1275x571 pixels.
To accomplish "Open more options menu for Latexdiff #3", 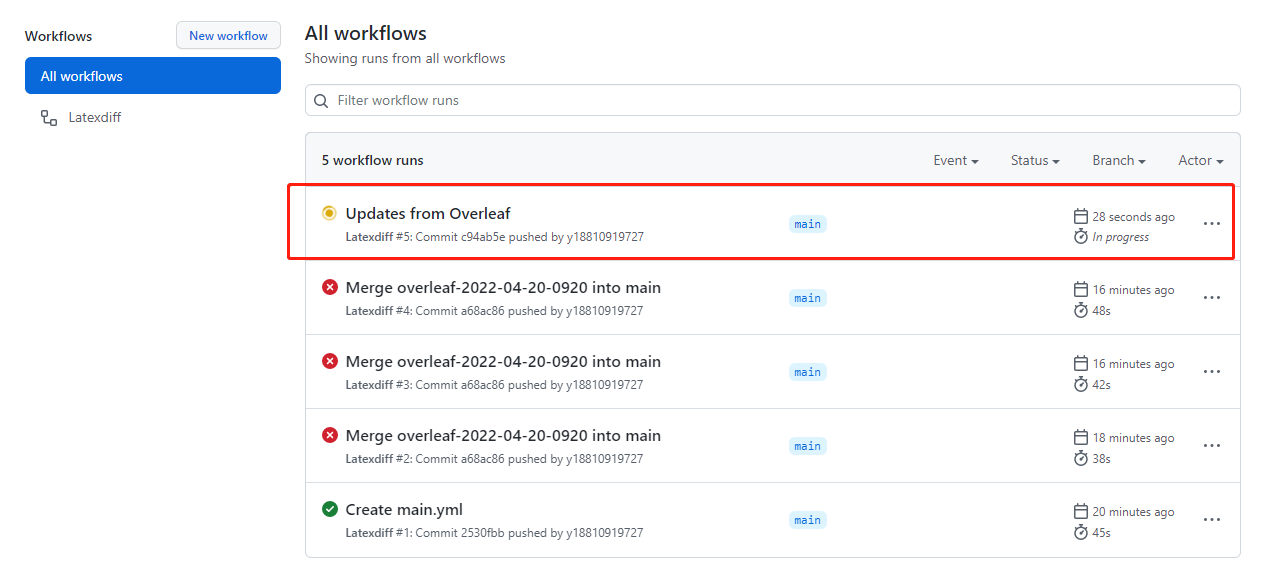I will [x=1212, y=372].
